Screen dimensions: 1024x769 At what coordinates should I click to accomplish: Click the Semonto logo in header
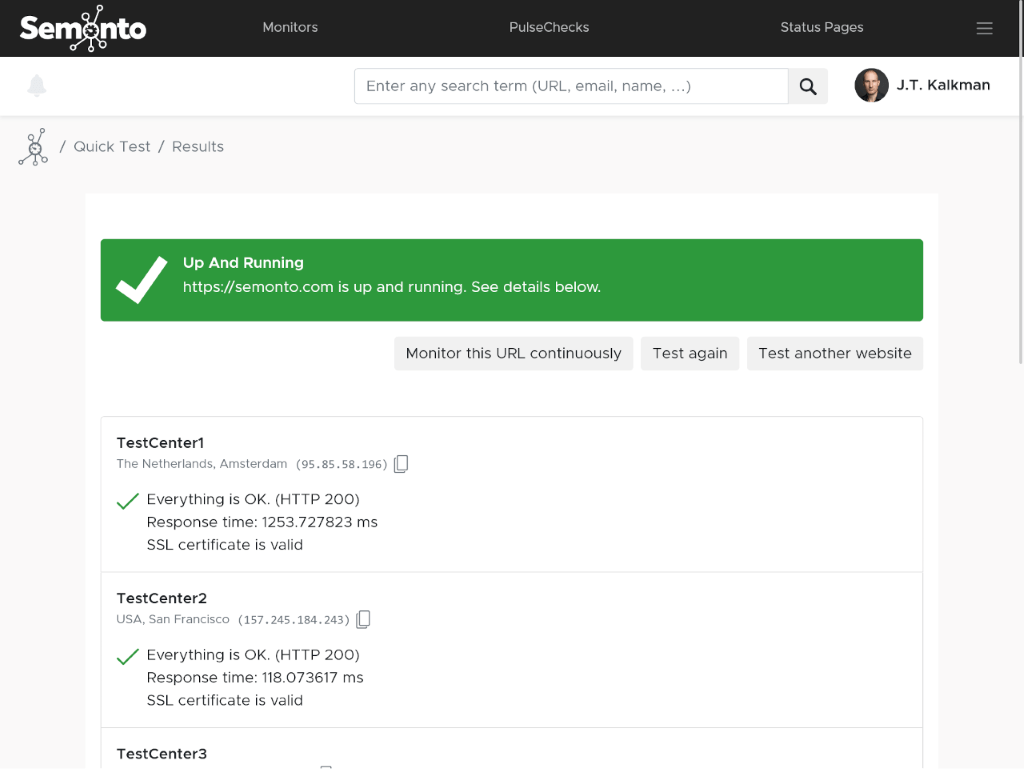(83, 28)
